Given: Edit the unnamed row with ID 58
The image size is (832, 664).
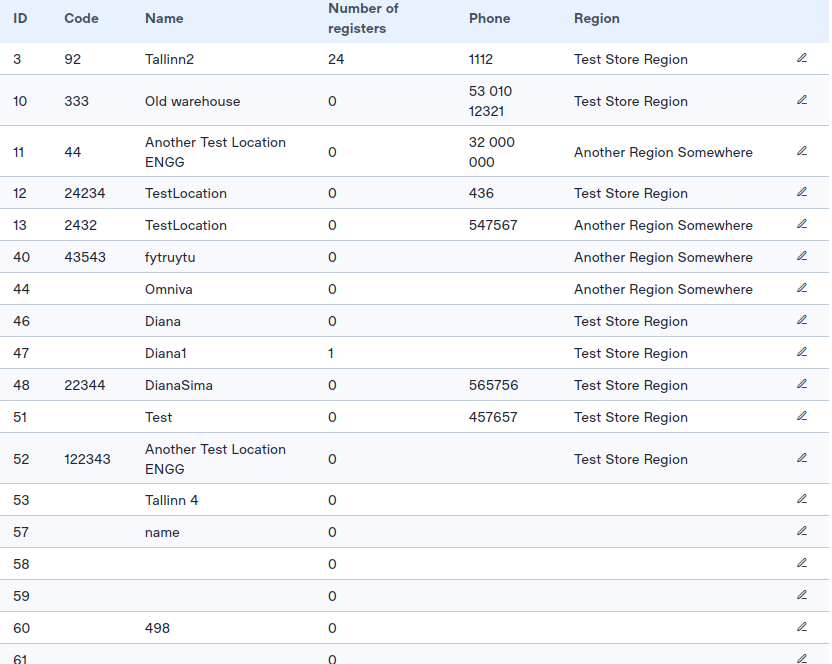Looking at the screenshot, I should [x=801, y=563].
